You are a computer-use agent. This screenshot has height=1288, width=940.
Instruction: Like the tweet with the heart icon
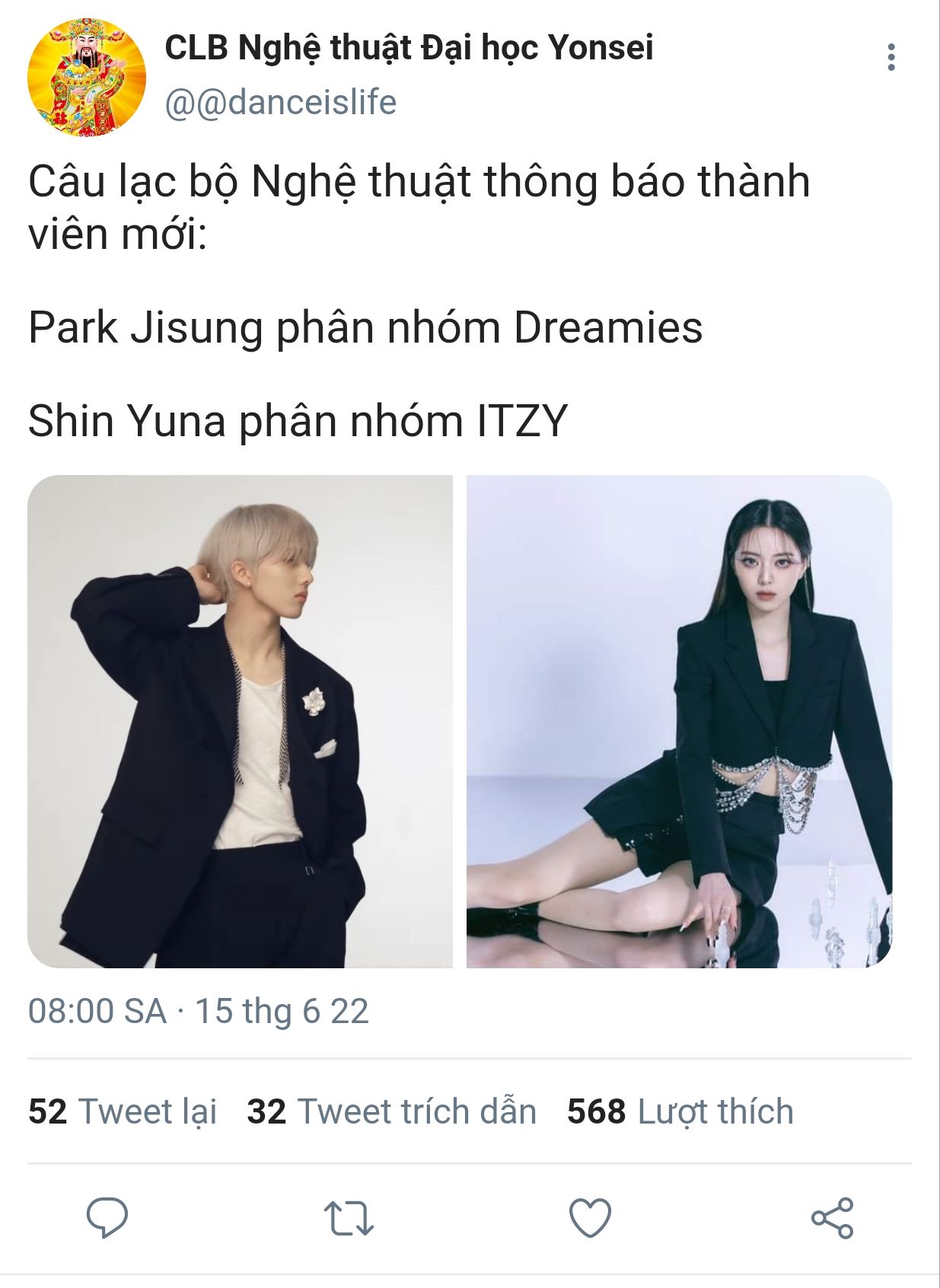click(x=591, y=1217)
